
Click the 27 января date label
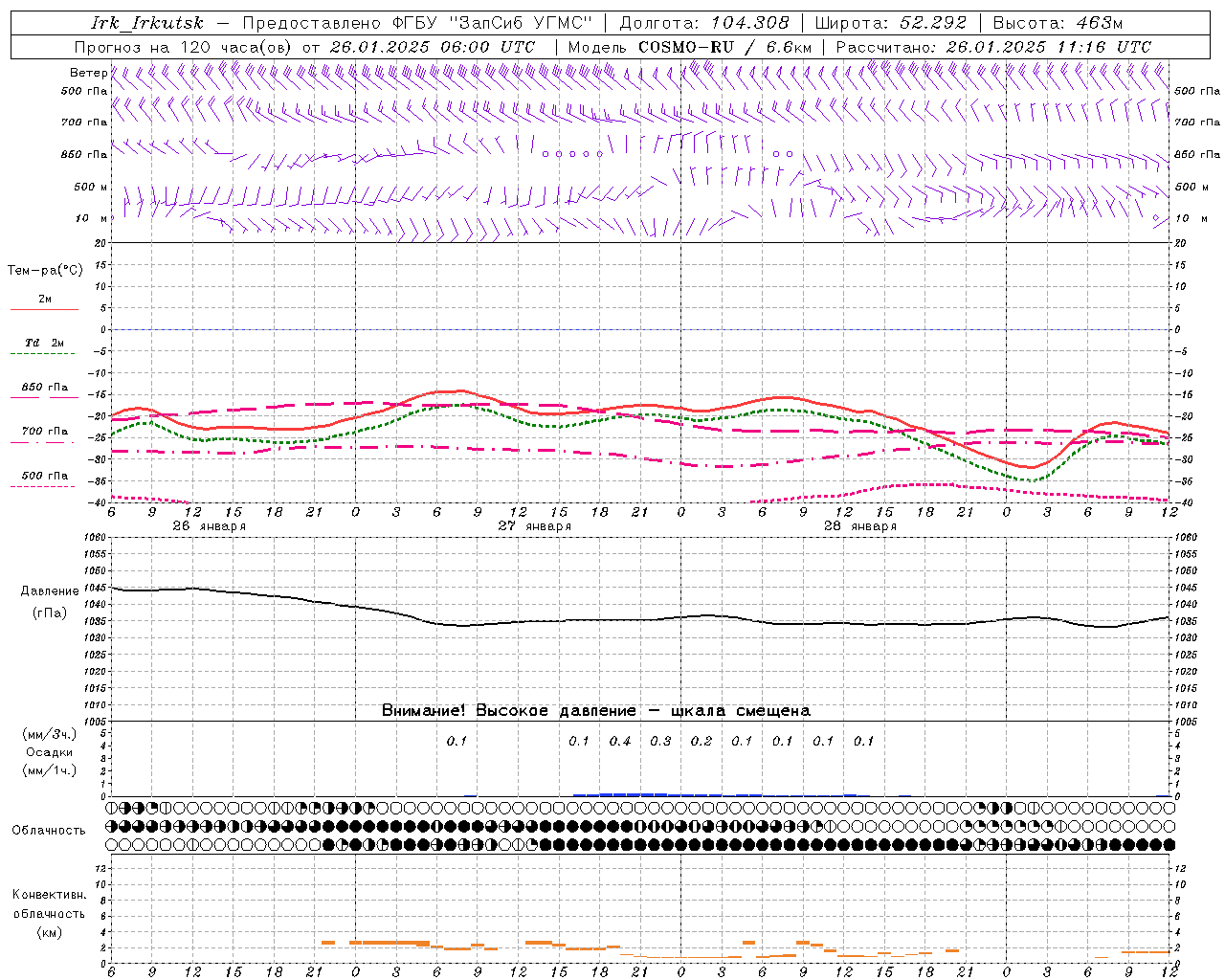[534, 526]
